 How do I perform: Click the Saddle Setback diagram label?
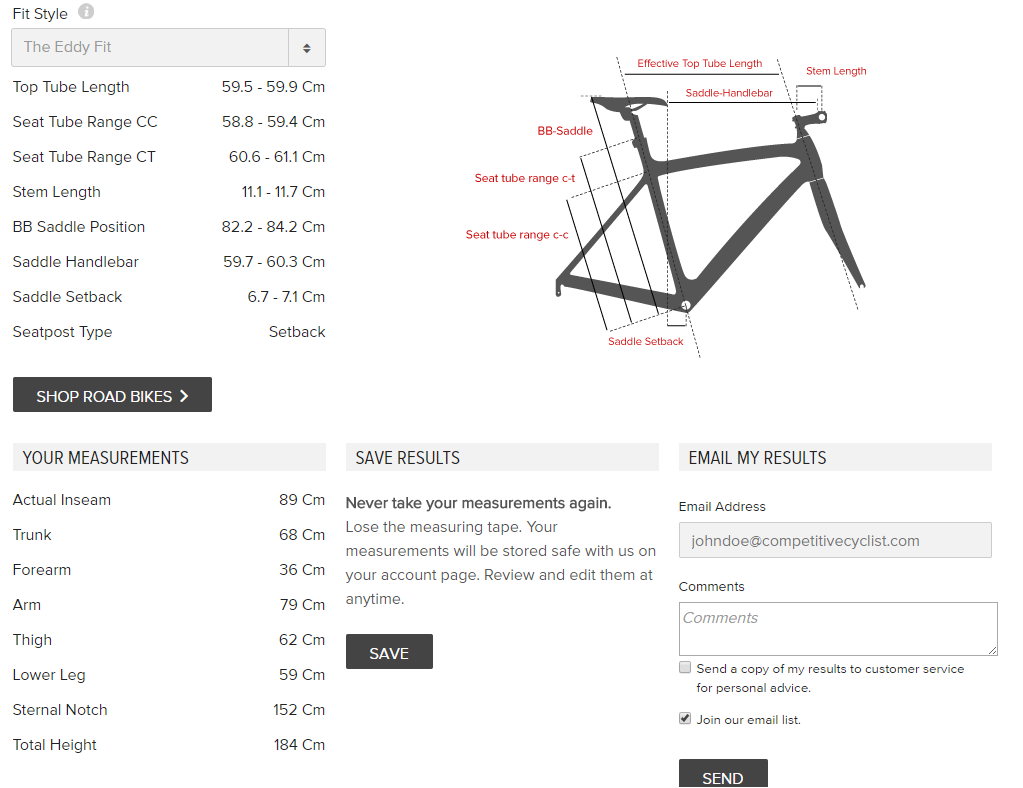pos(646,342)
